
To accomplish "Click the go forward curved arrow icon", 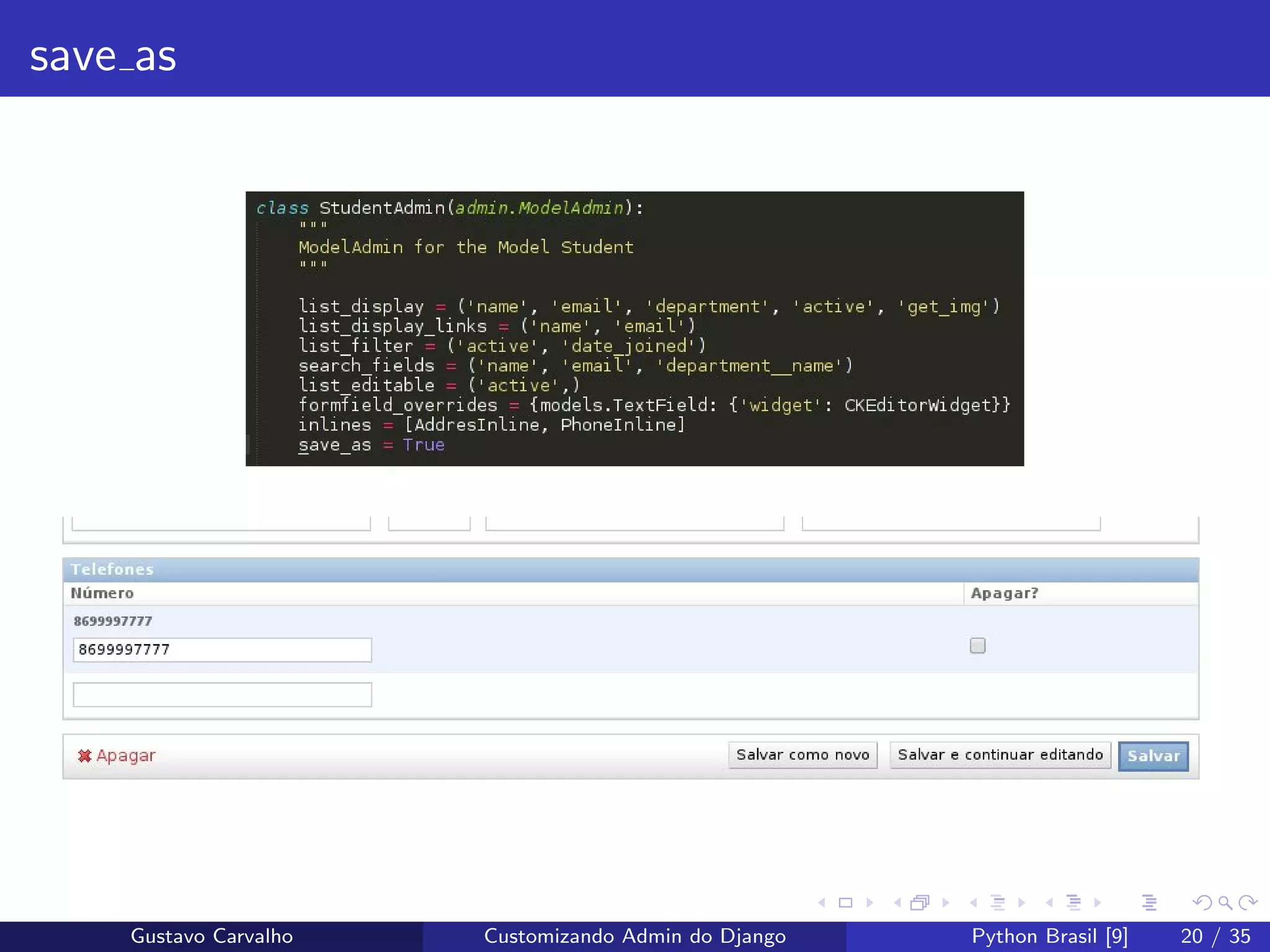I will (1248, 902).
